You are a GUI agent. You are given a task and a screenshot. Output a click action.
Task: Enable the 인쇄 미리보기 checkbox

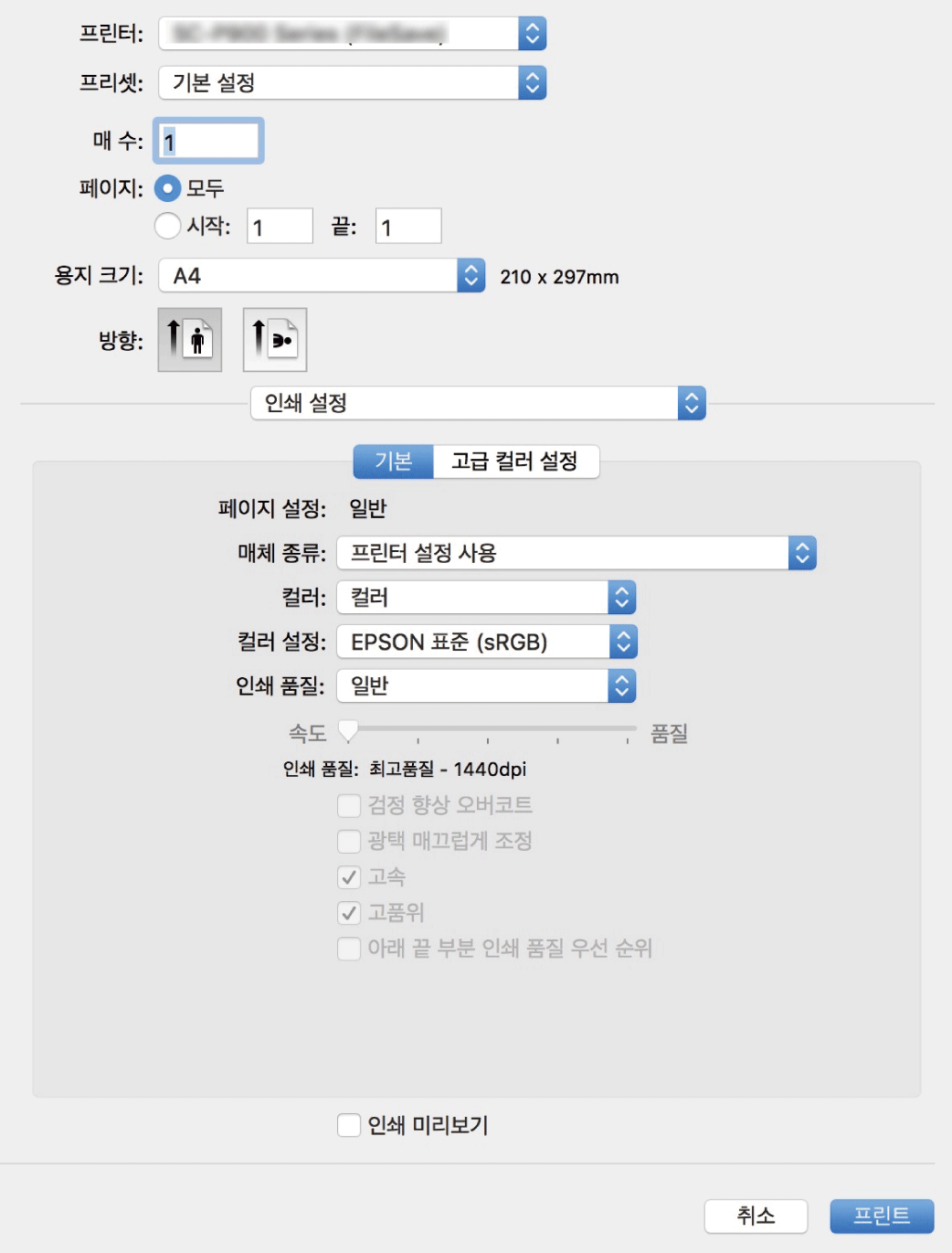pyautogui.click(x=349, y=1125)
